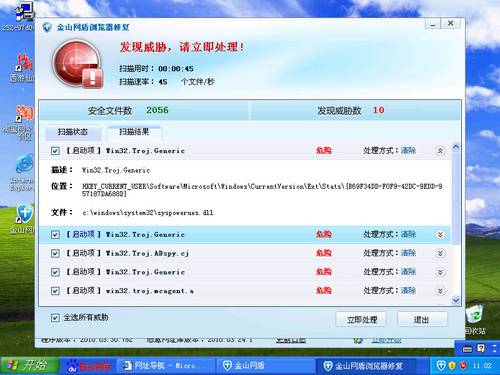Image resolution: width=500 pixels, height=375 pixels.
Task: Toggle the win32.troj.mcagent.a checkbox
Action: click(x=55, y=291)
